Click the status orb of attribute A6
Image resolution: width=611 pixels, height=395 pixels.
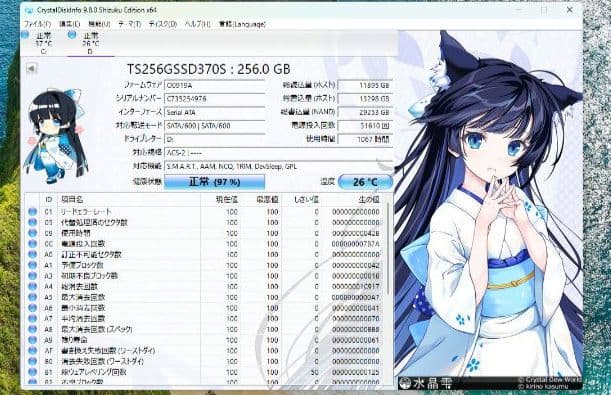point(33,308)
